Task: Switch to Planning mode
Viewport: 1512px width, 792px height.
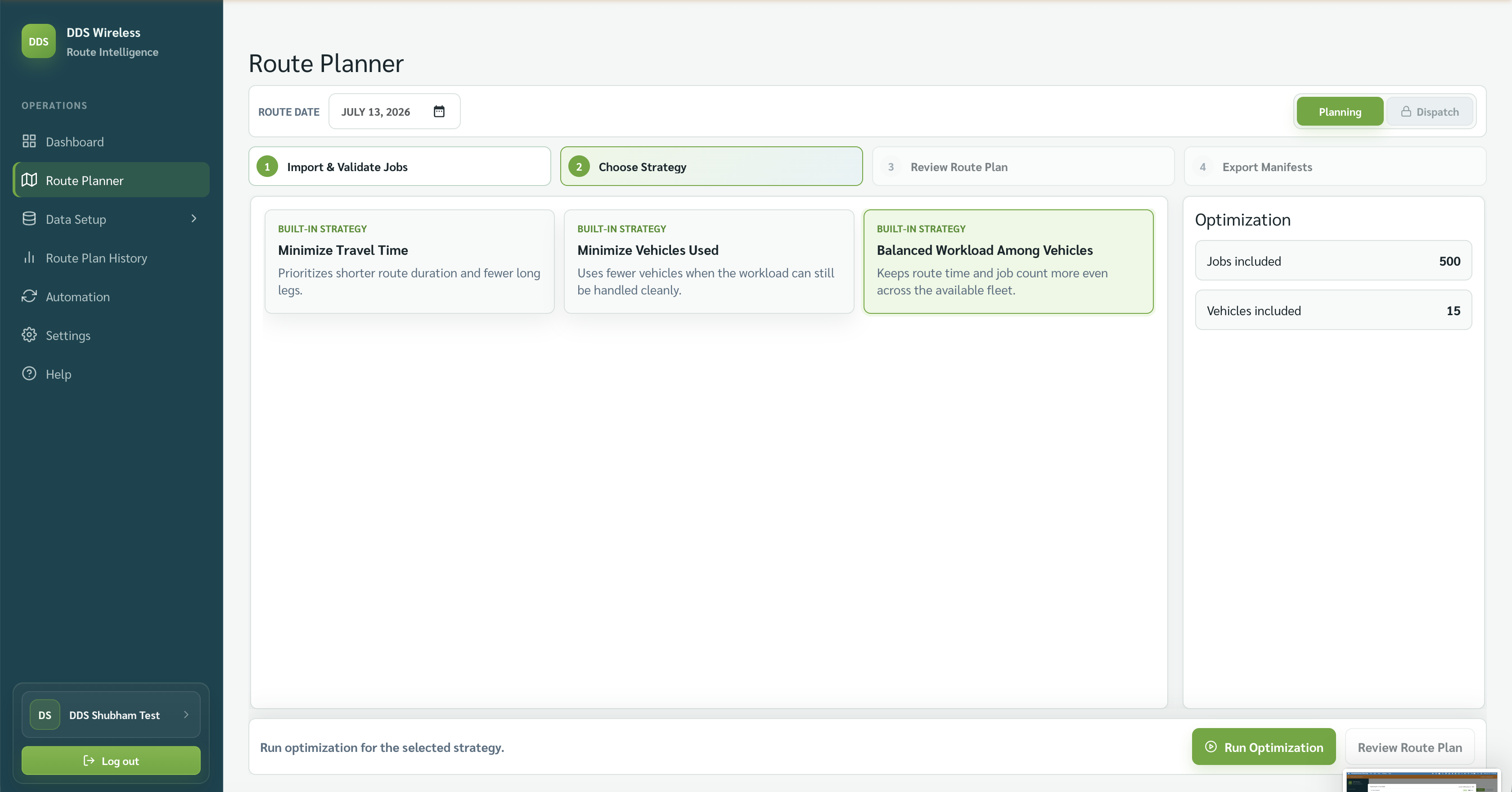Action: pos(1340,112)
